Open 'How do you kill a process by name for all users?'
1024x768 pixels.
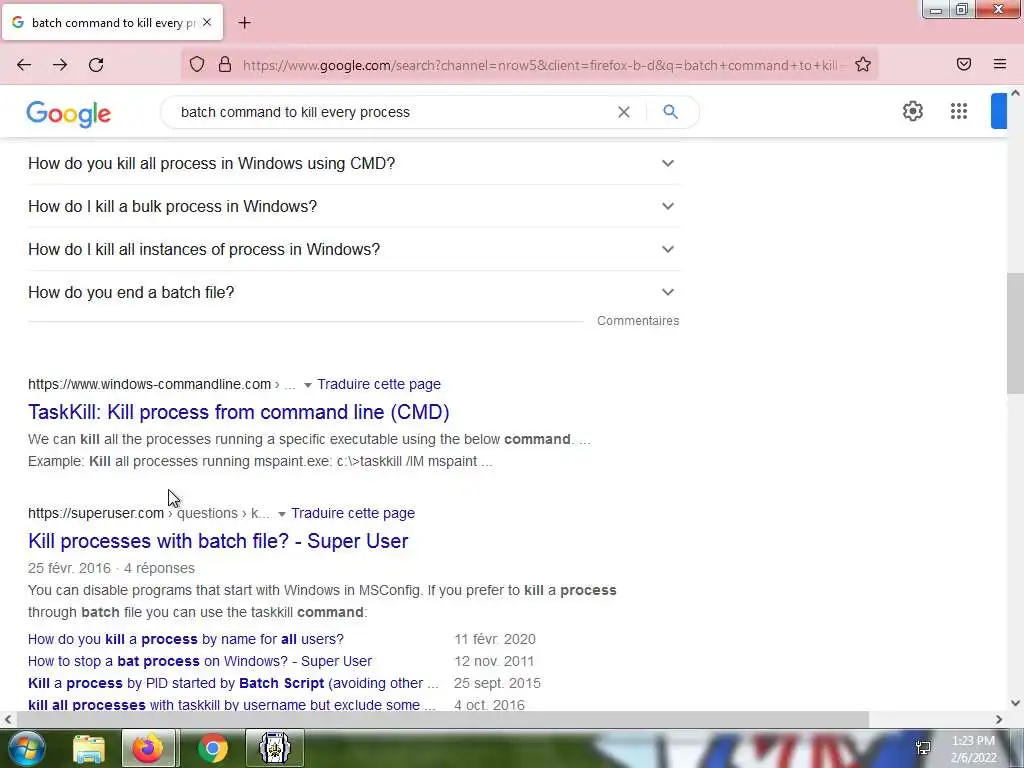pos(185,639)
